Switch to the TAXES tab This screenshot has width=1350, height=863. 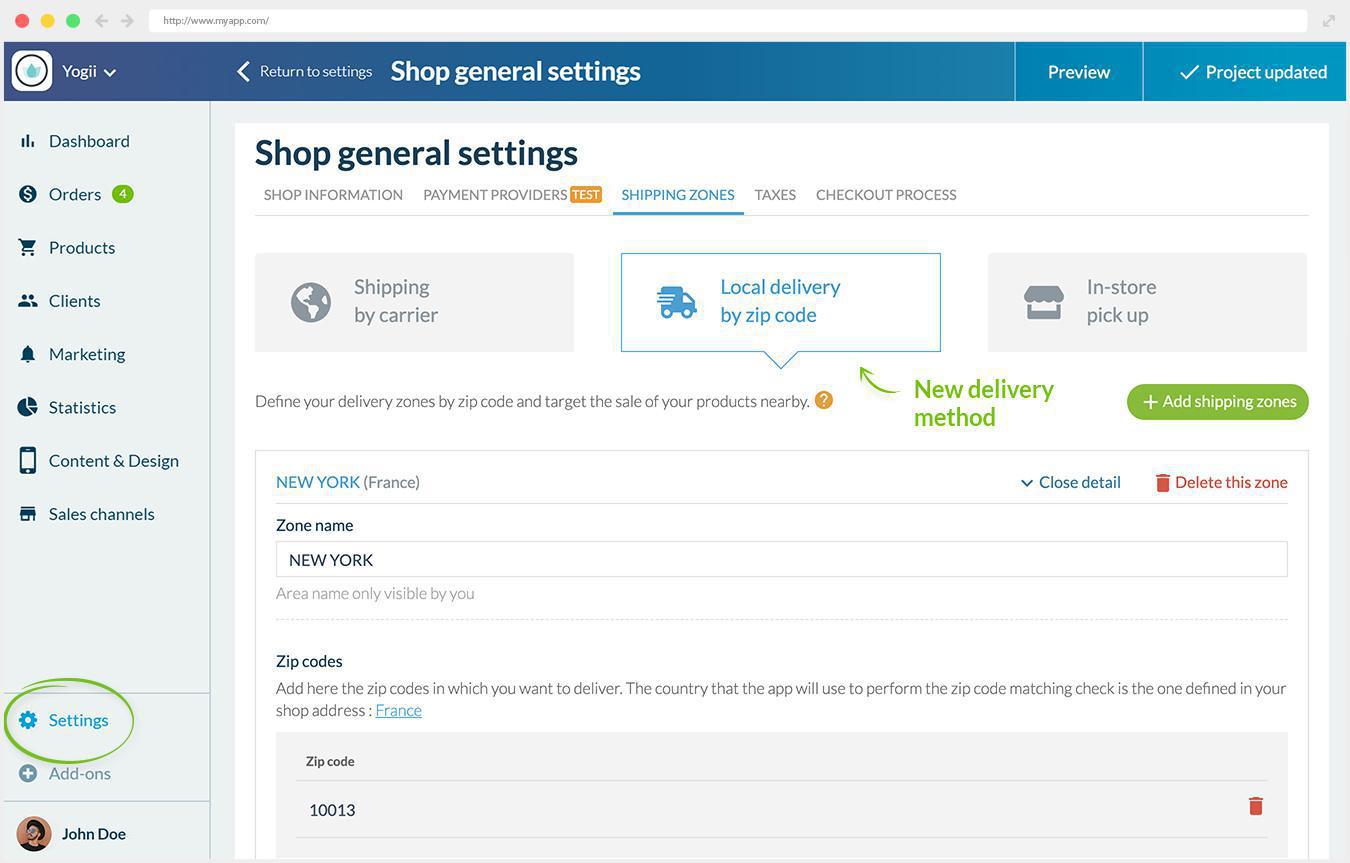click(775, 194)
